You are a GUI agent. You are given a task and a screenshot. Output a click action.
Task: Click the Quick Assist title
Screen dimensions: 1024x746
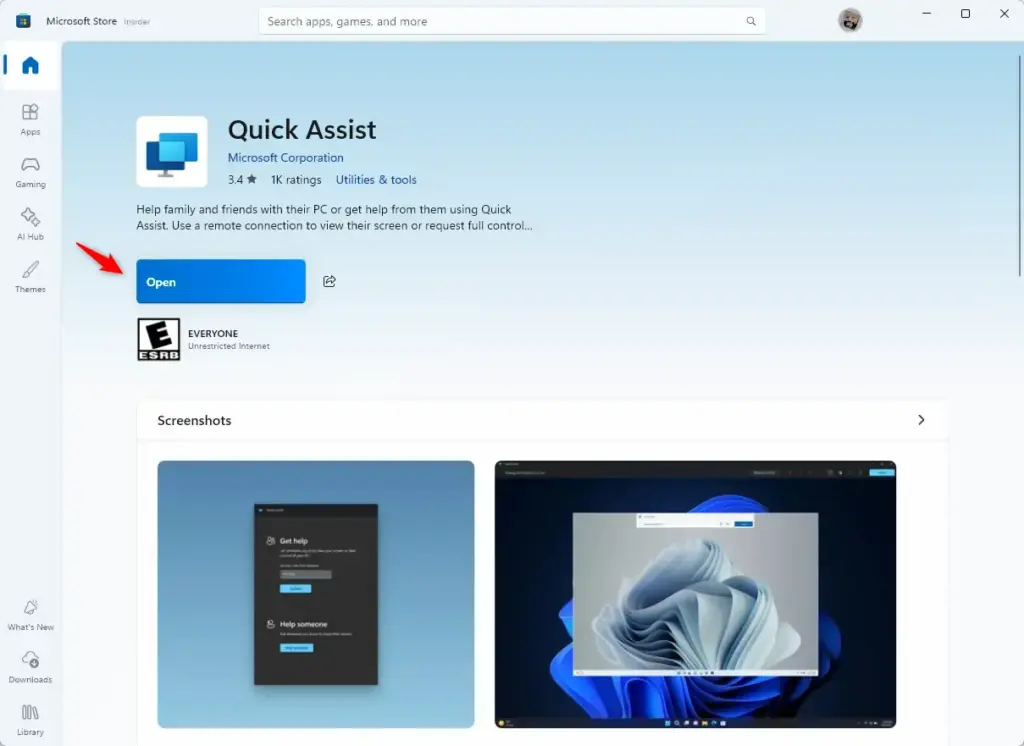tap(302, 130)
